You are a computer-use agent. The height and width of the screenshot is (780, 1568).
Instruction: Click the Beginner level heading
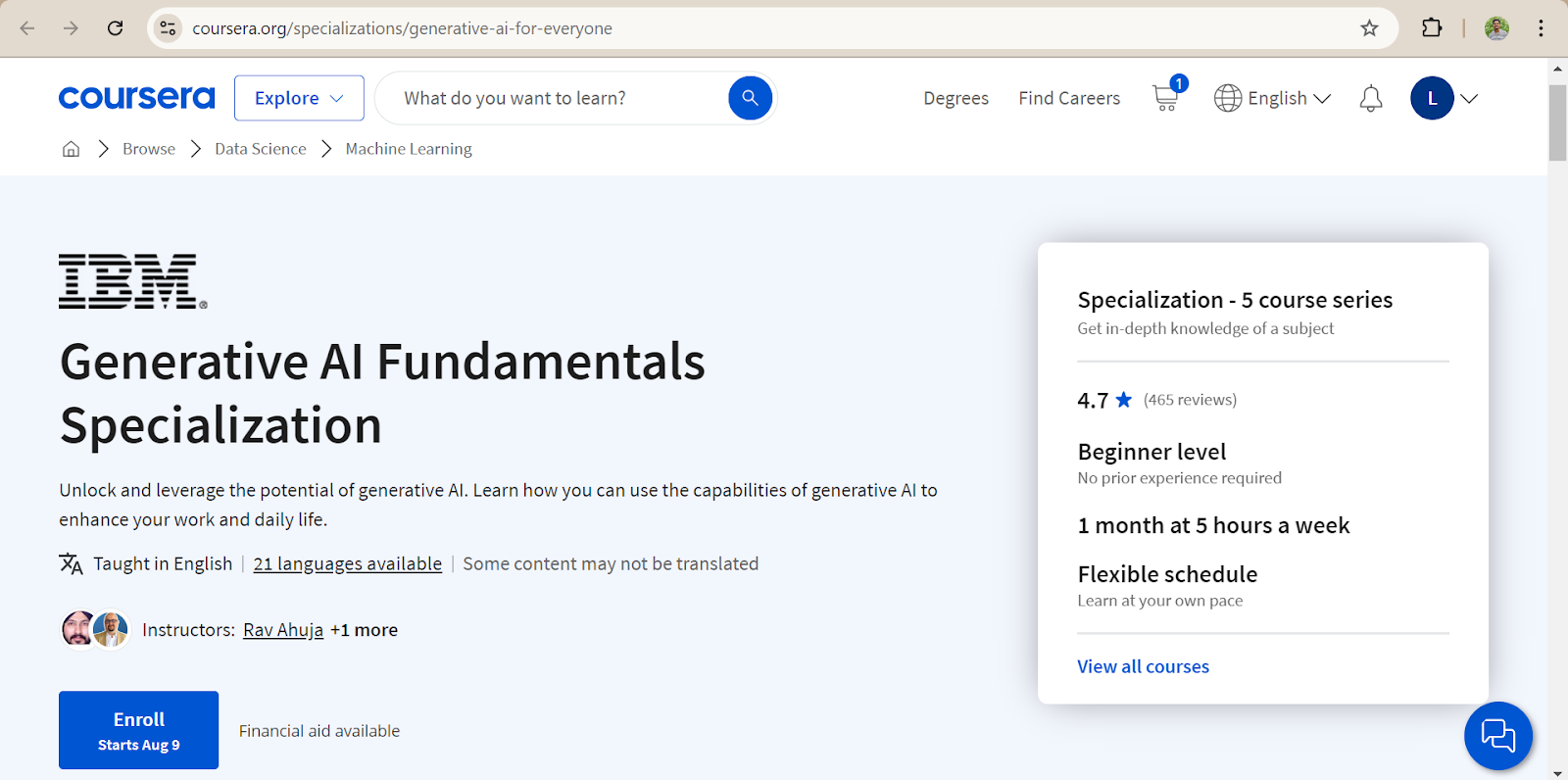point(1151,452)
